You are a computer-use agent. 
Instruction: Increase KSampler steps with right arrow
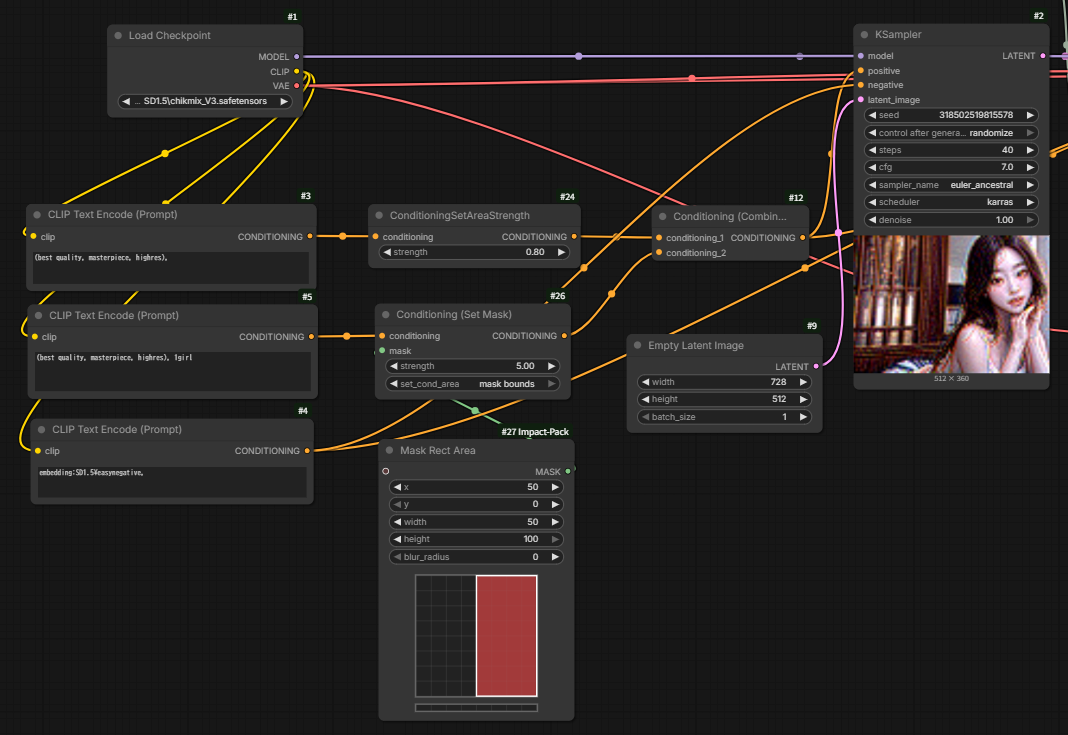pyautogui.click(x=1030, y=150)
